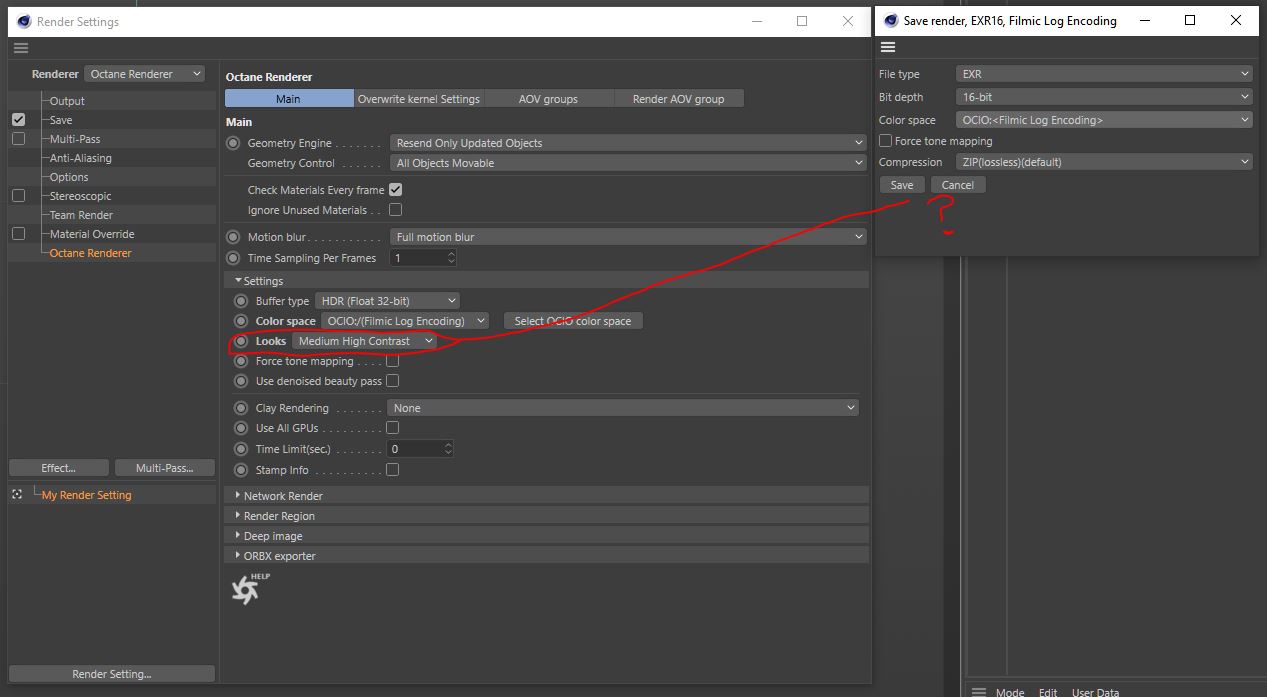Enable the Stereoscopic checkbox
This screenshot has width=1267, height=697.
coord(18,196)
